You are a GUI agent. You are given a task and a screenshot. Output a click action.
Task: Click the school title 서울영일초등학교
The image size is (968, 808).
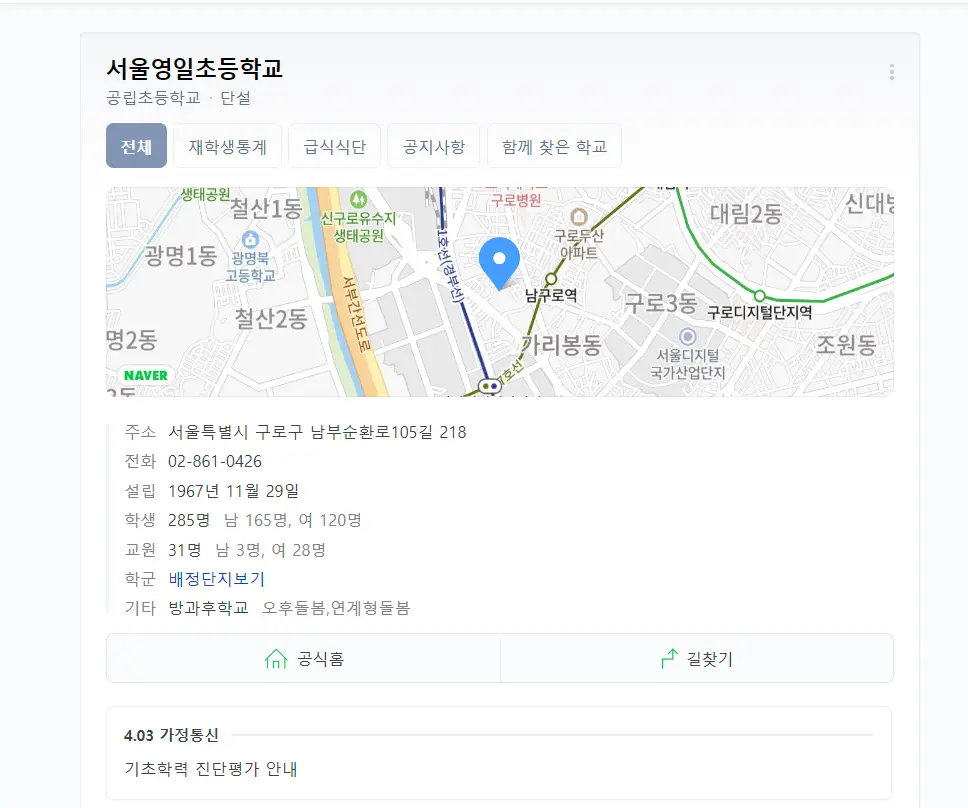pyautogui.click(x=194, y=69)
